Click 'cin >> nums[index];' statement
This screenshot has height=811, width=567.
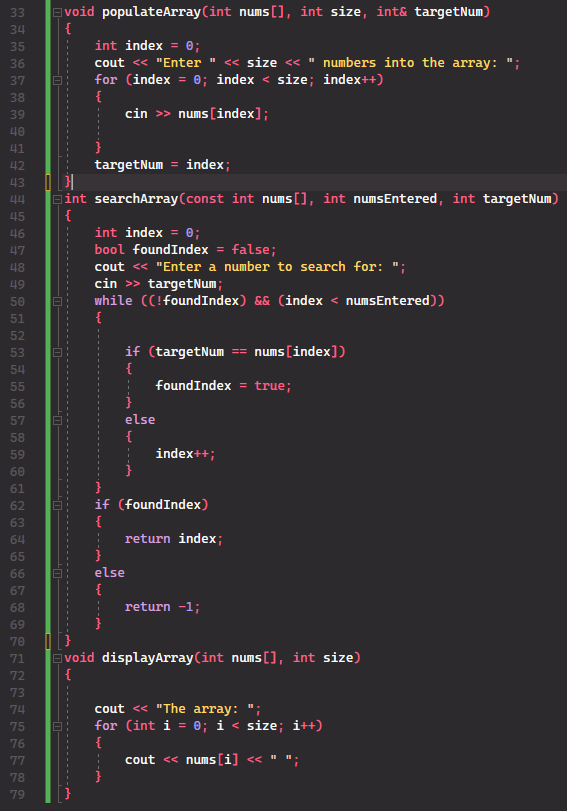[x=197, y=113]
